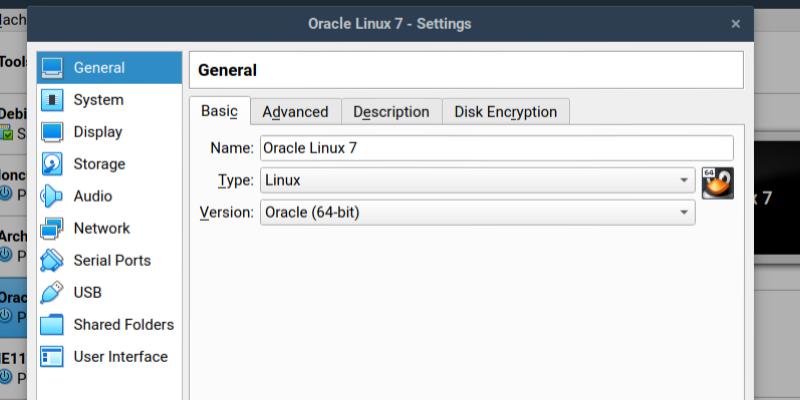Click the General category monitor icon
Image resolution: width=800 pixels, height=400 pixels.
coord(53,68)
